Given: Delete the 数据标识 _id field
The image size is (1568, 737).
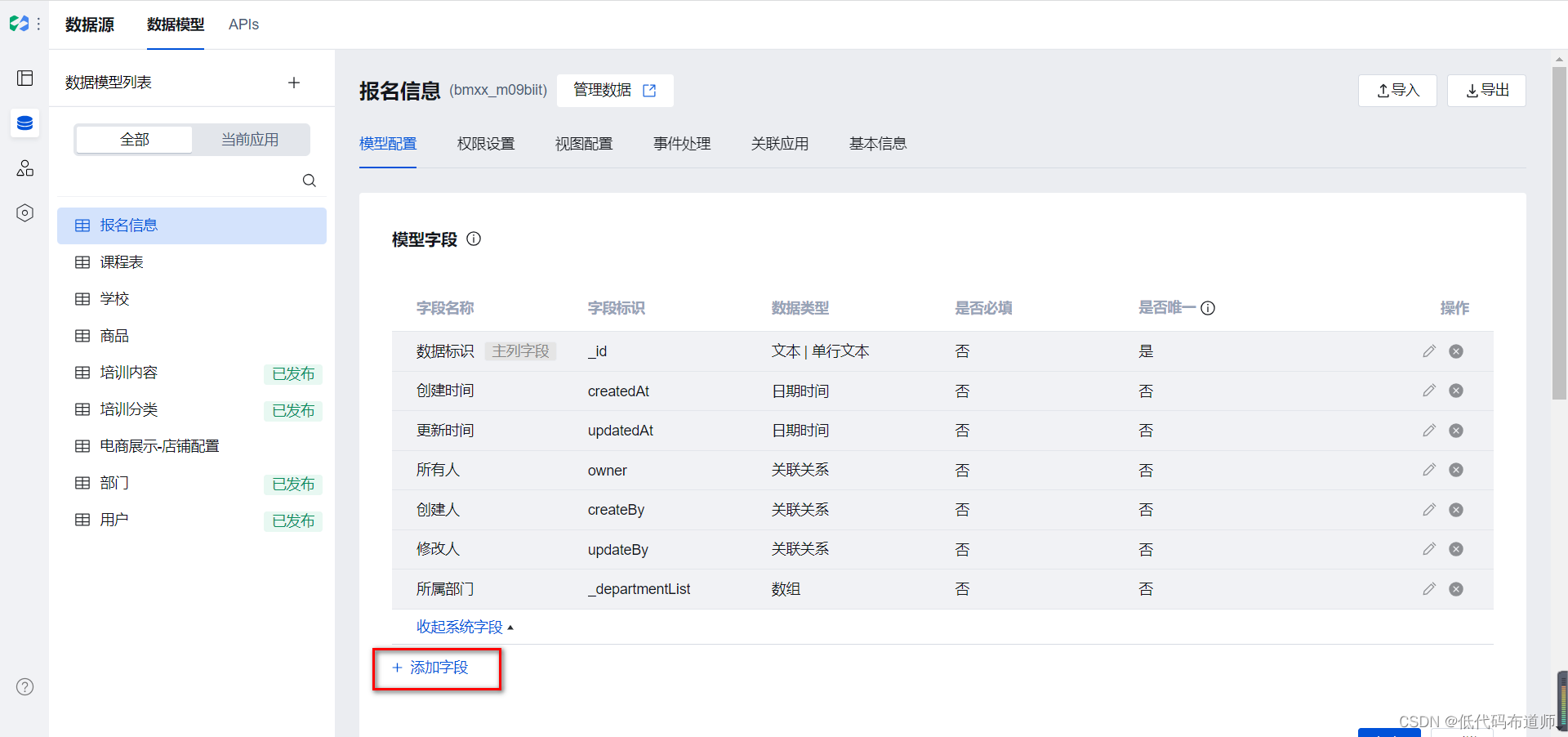Looking at the screenshot, I should [1456, 351].
